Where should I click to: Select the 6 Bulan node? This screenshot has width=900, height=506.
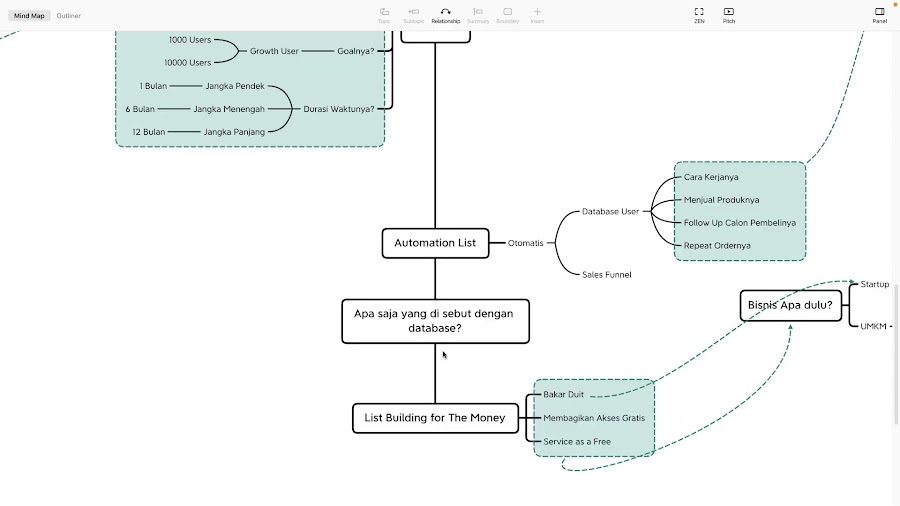139,109
